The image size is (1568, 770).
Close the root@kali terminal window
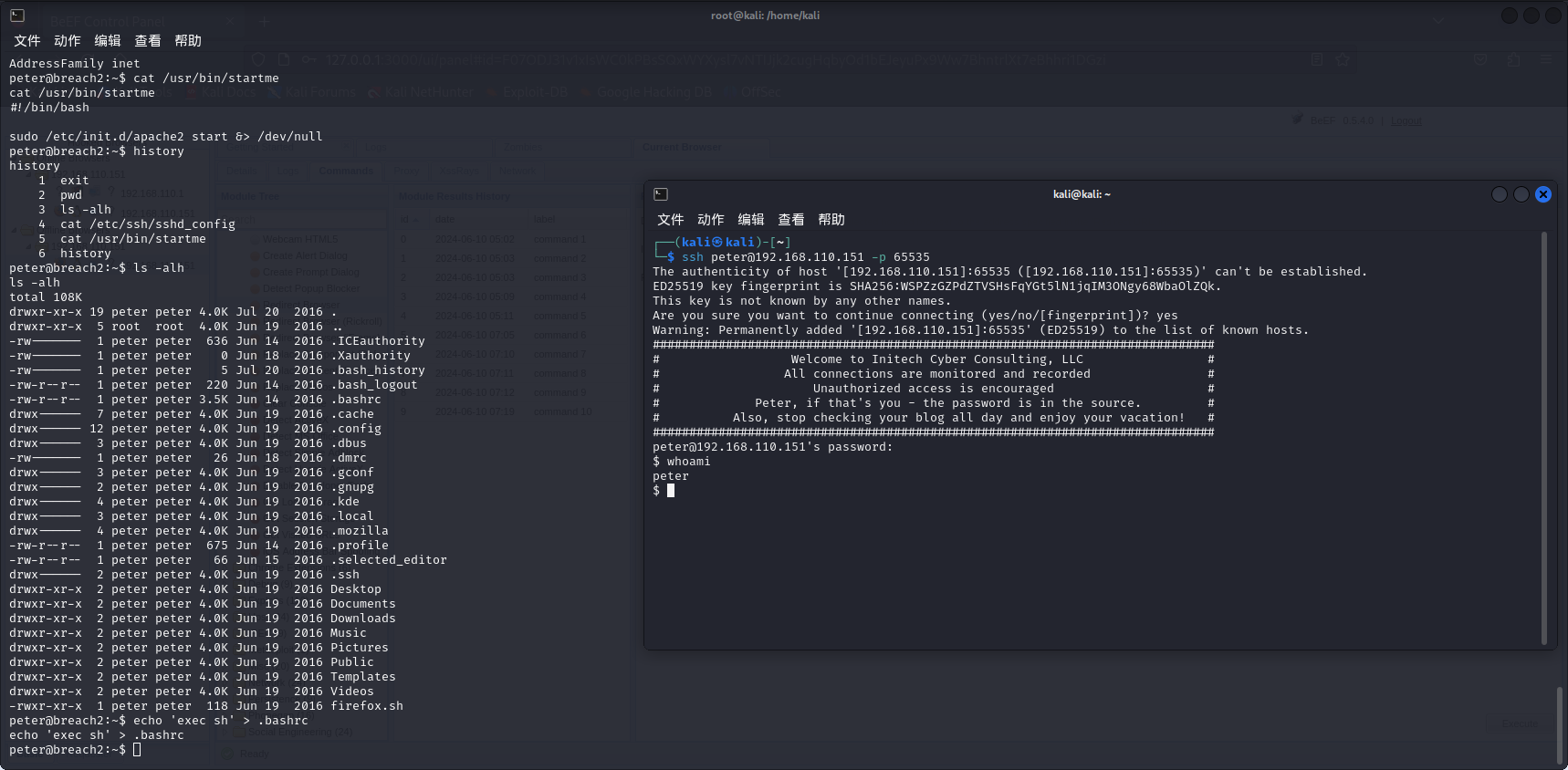click(x=1553, y=16)
